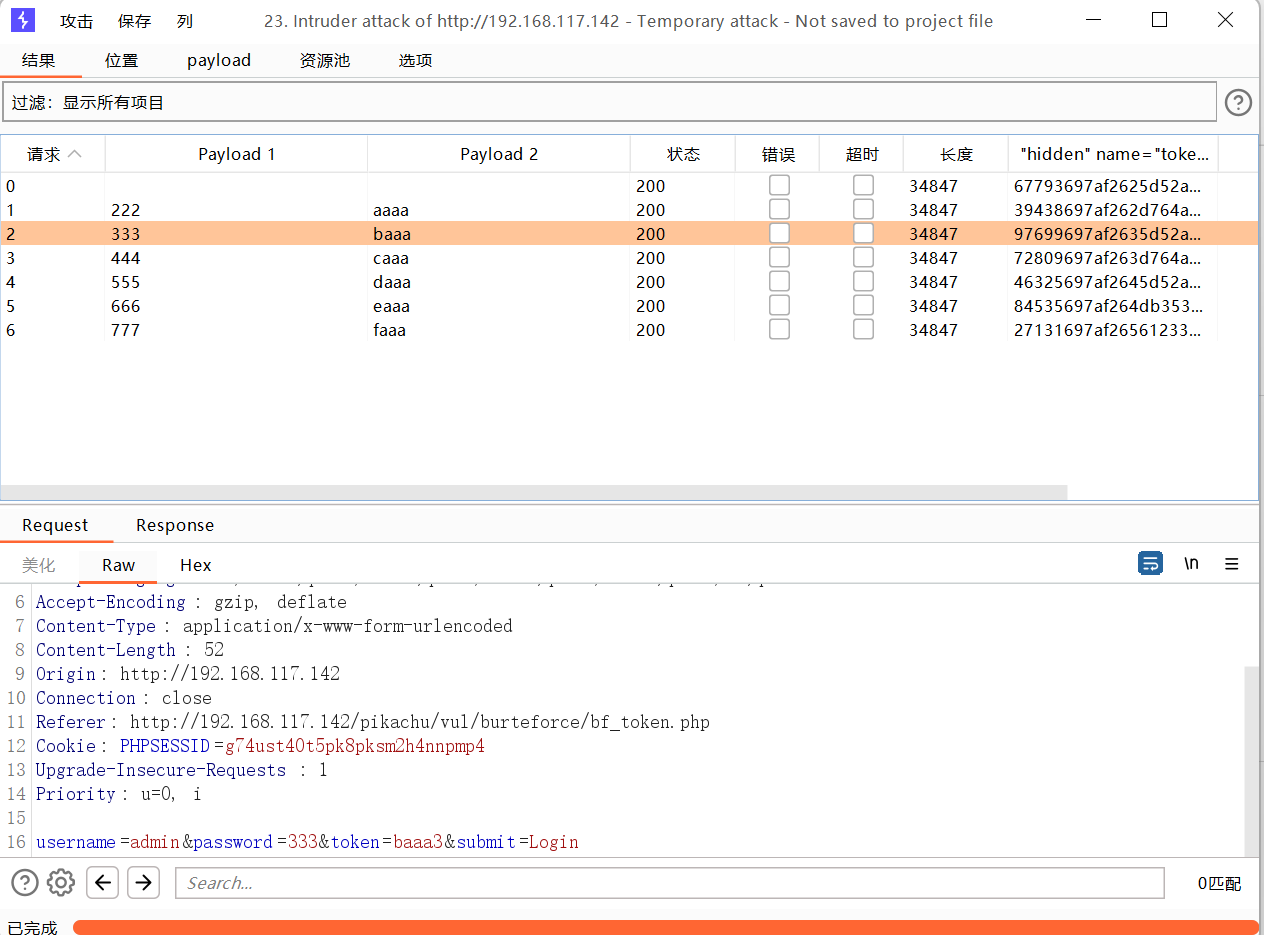Click the search help question mark icon
The width and height of the screenshot is (1264, 935).
25,882
